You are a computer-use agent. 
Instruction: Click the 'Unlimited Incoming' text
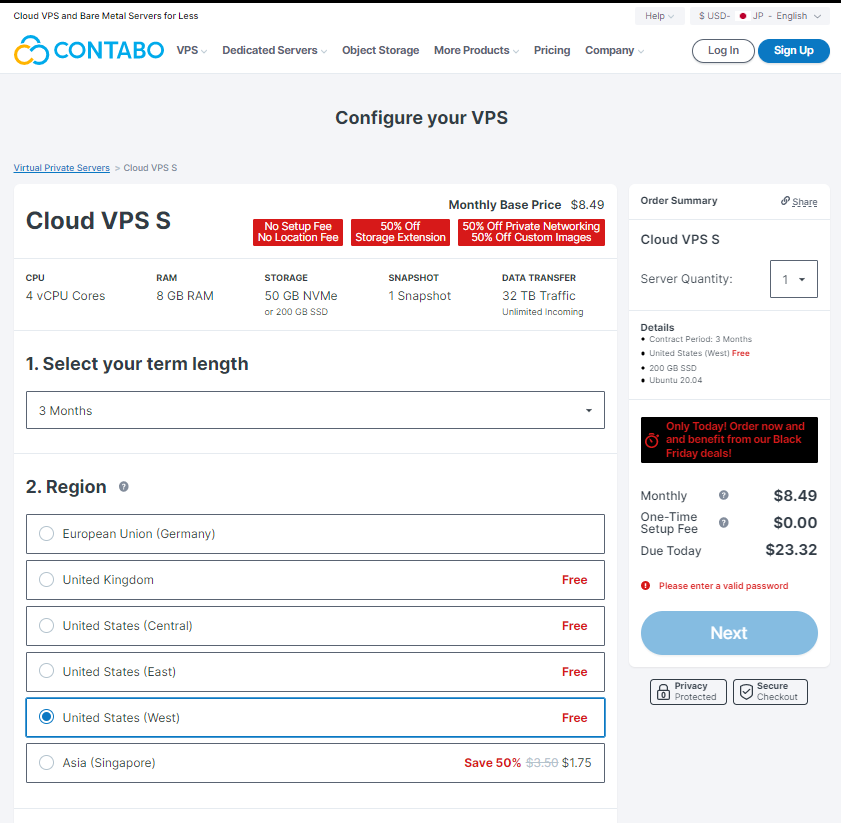pyautogui.click(x=543, y=312)
